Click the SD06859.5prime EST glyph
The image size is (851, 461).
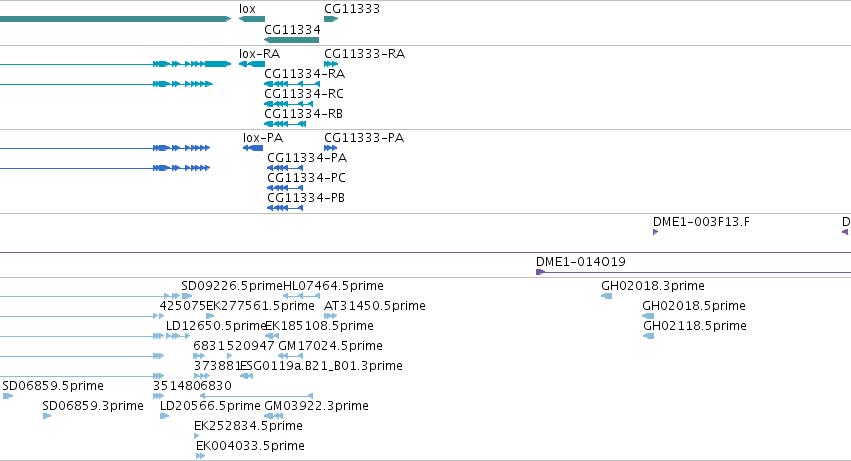(x=8, y=396)
